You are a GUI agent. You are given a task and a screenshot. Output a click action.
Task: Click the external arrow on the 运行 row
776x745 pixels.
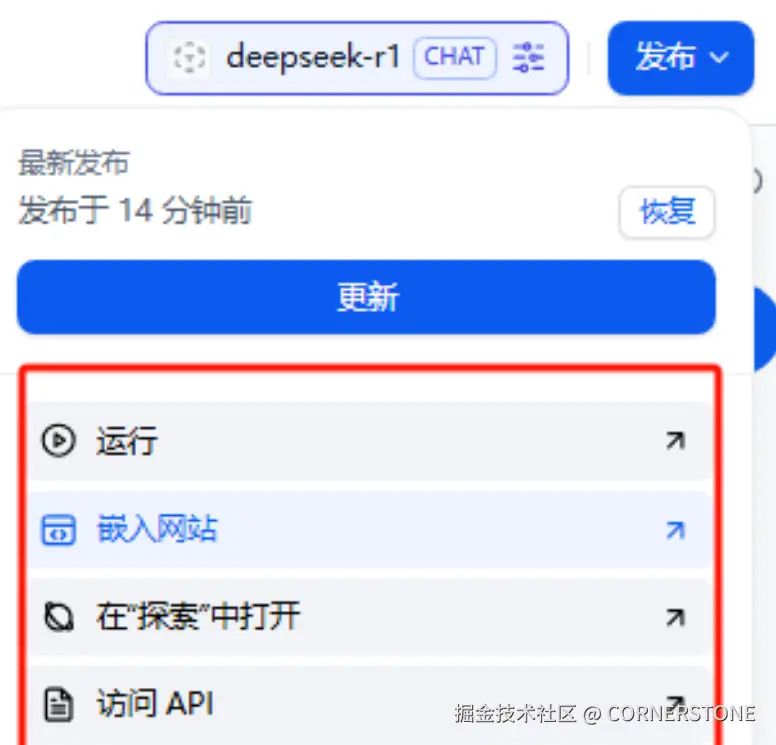pos(676,440)
